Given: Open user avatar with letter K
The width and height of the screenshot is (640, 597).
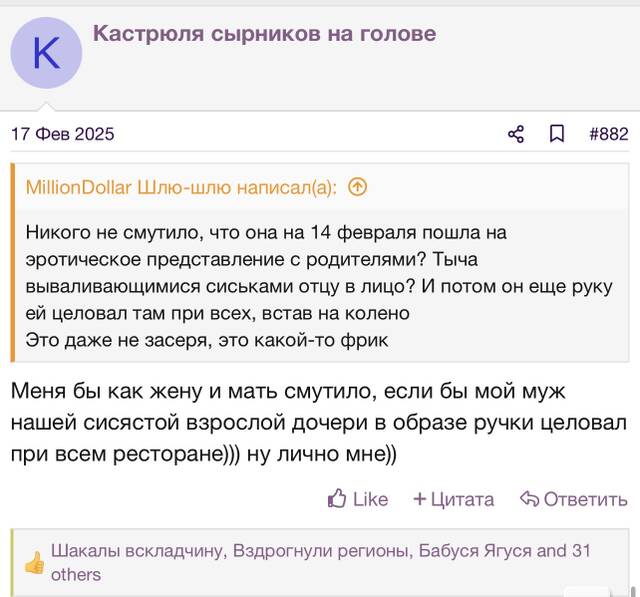Looking at the screenshot, I should tap(46, 53).
